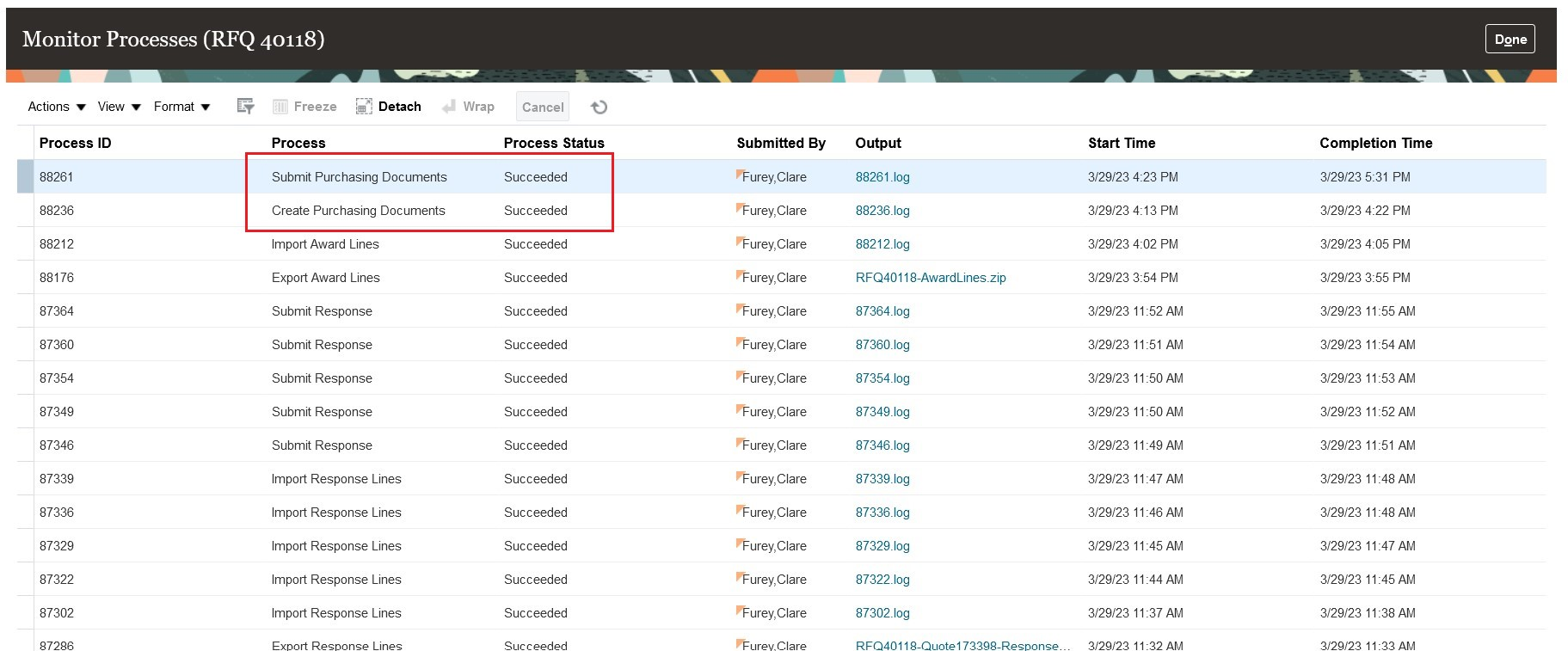Click the Output column header
Viewport: 1568px width, 651px height.
click(878, 143)
